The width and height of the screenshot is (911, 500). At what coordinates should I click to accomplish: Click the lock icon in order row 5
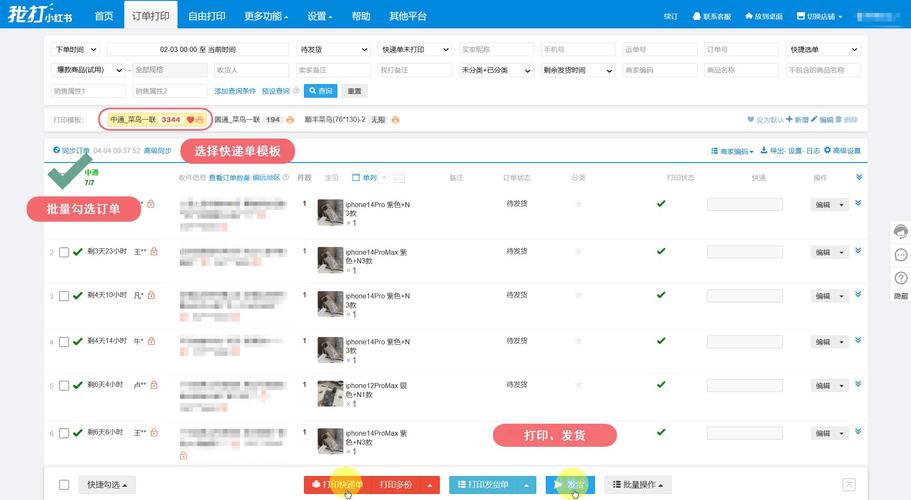pos(154,384)
